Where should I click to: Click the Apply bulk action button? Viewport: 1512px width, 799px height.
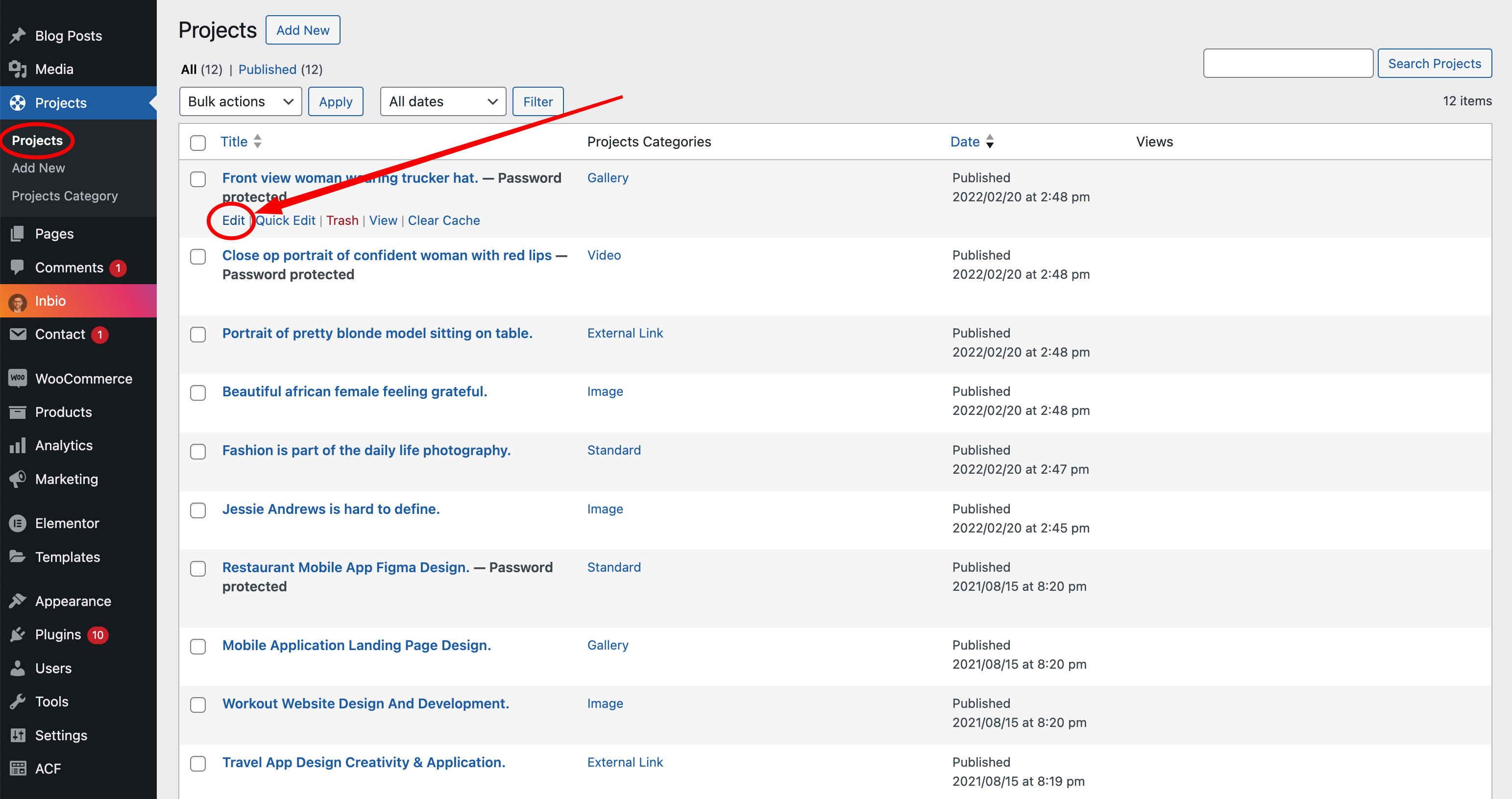click(336, 101)
